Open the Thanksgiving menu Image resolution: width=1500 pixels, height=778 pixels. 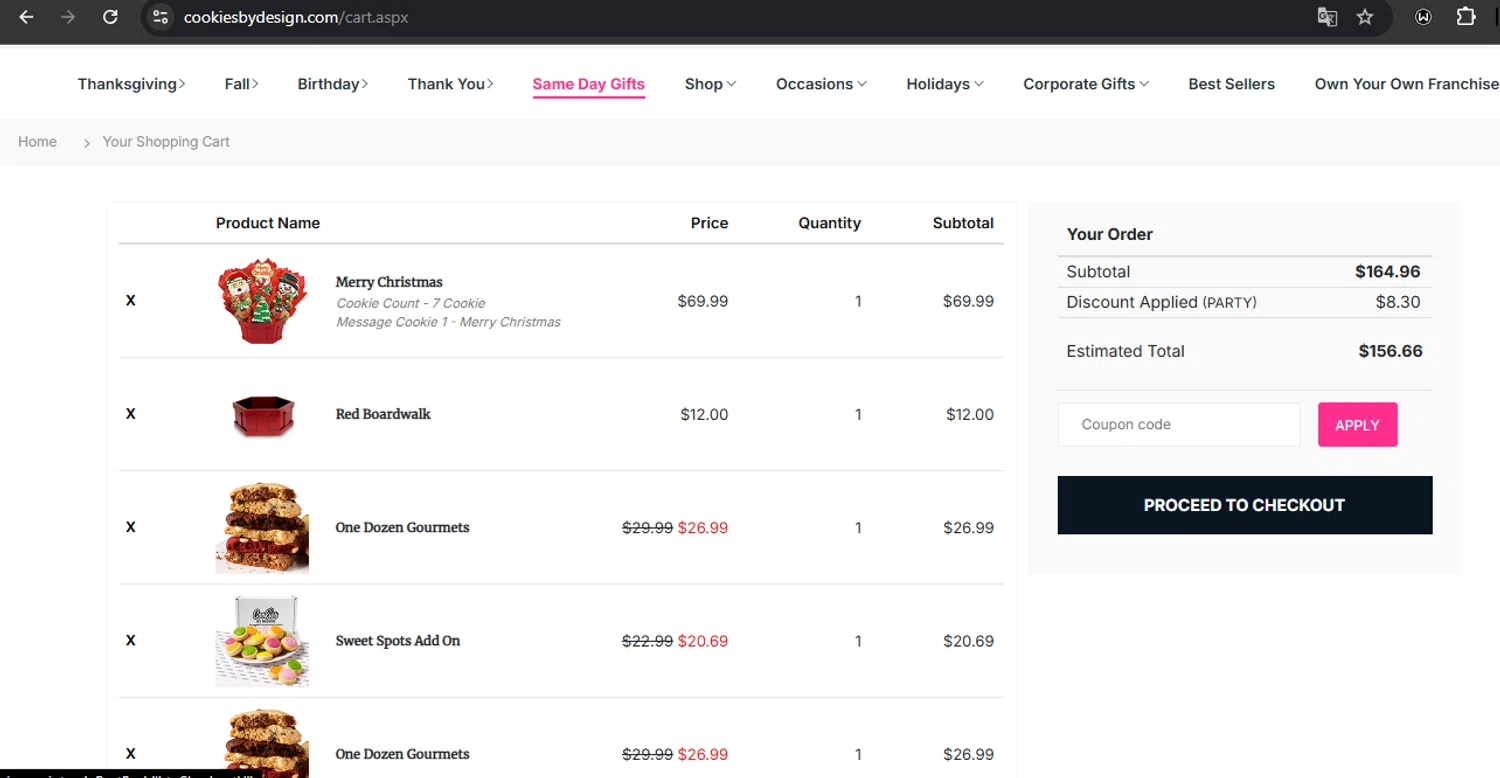(x=131, y=84)
